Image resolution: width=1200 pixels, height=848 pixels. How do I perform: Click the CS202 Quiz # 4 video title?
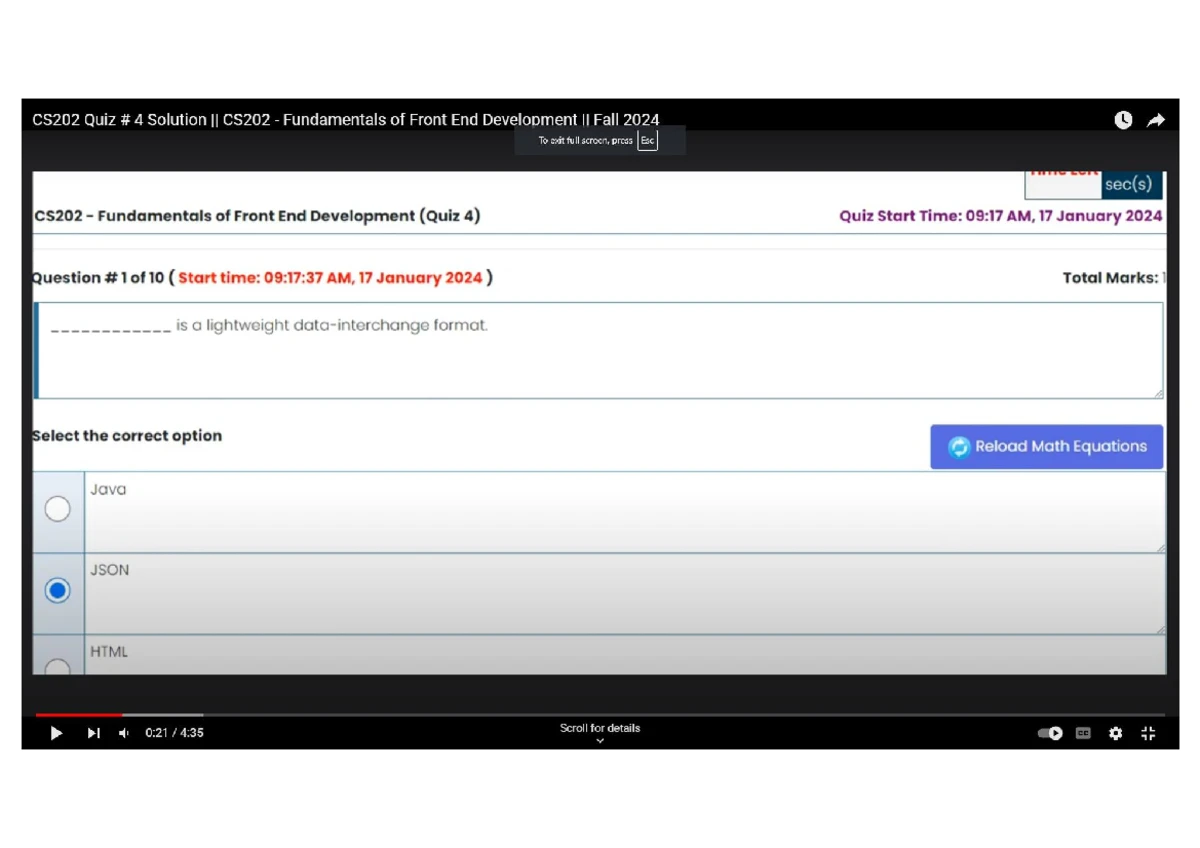(x=345, y=119)
